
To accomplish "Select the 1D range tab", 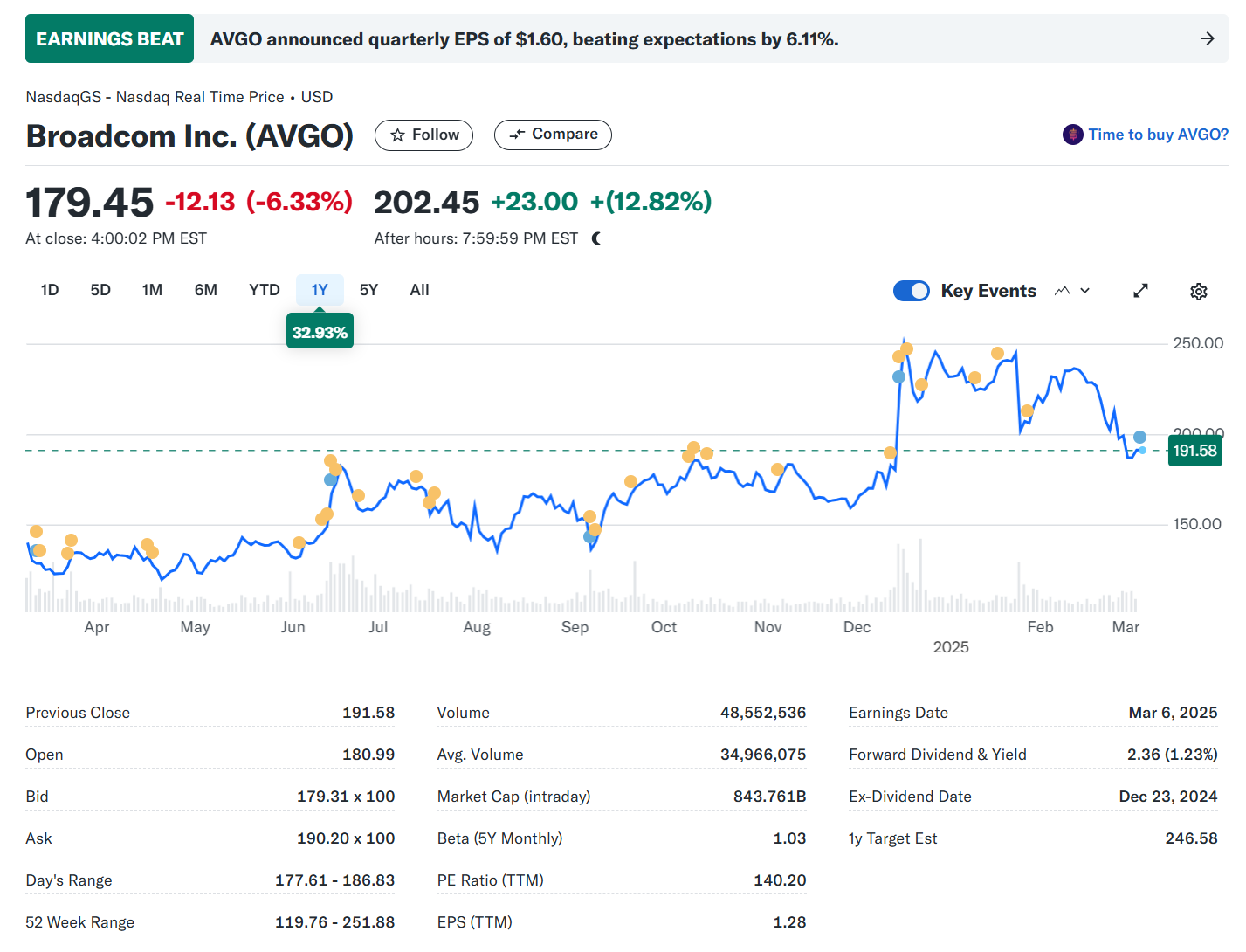I will coord(50,290).
